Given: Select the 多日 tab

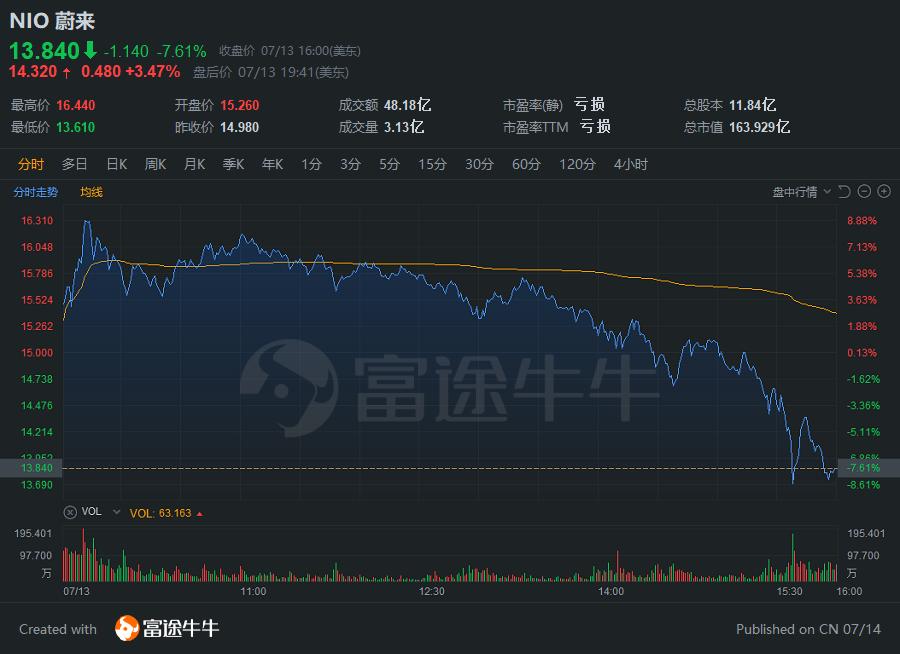Looking at the screenshot, I should (x=75, y=164).
